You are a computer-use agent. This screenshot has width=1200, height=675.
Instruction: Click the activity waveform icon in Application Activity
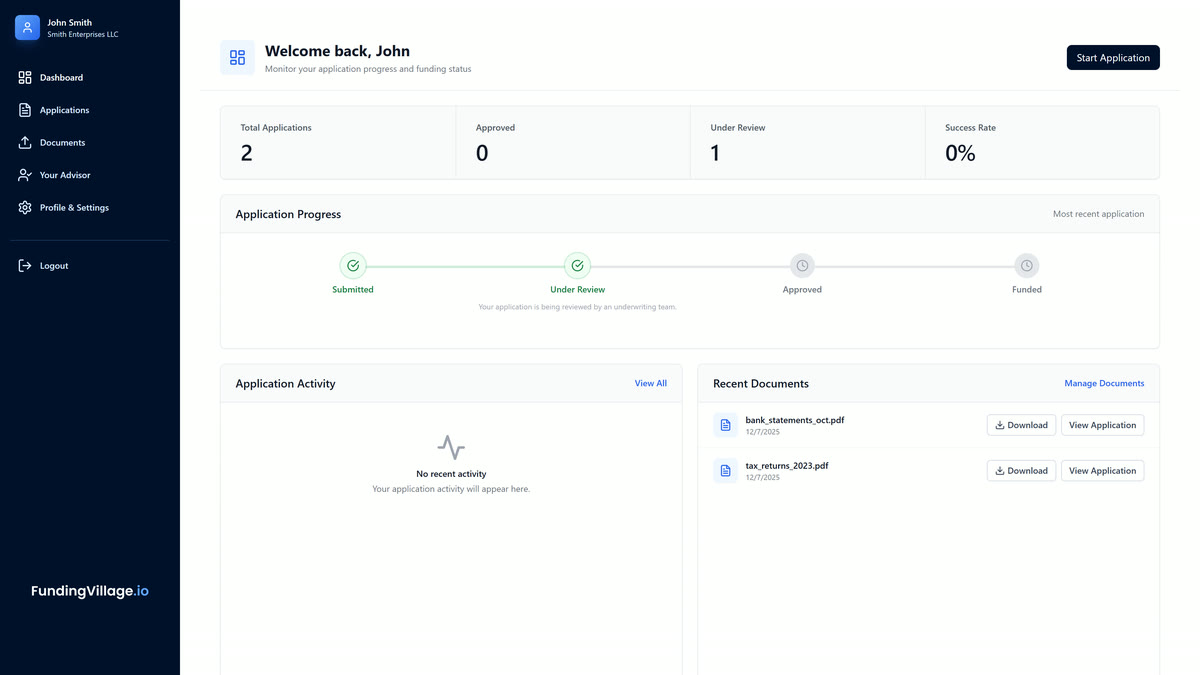coord(451,446)
